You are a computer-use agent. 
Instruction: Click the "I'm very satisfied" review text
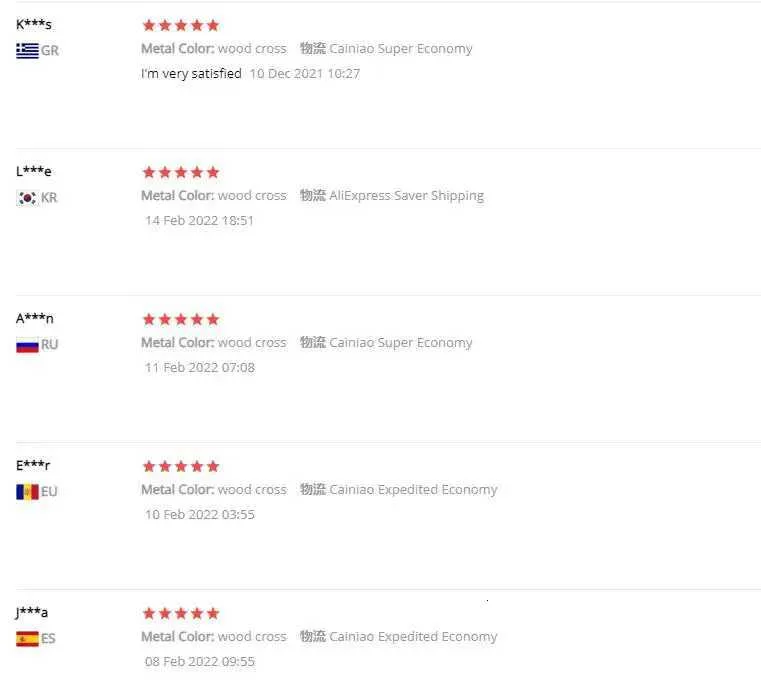tap(191, 73)
